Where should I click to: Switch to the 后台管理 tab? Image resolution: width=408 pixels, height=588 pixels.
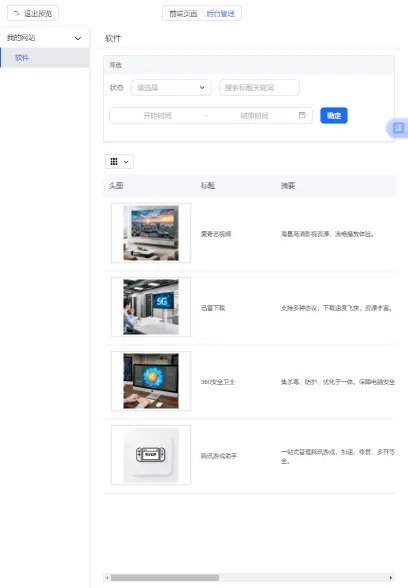click(x=220, y=14)
